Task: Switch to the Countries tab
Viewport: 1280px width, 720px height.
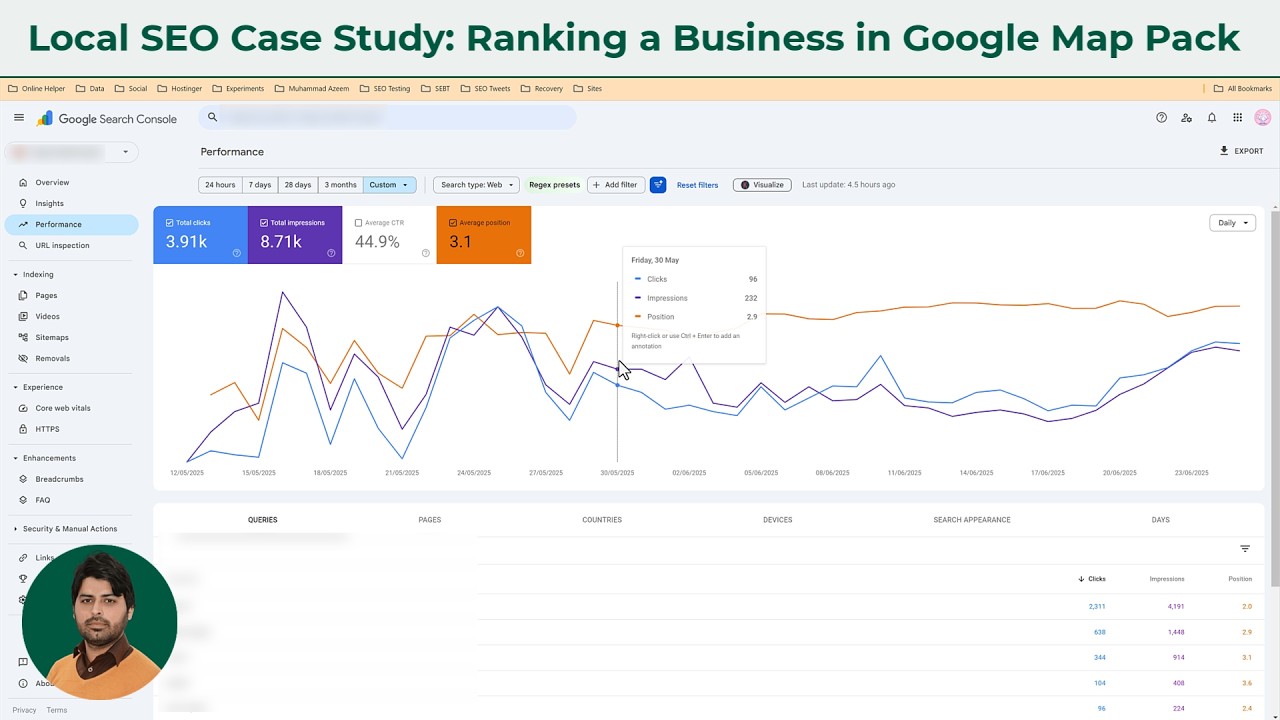Action: point(602,520)
